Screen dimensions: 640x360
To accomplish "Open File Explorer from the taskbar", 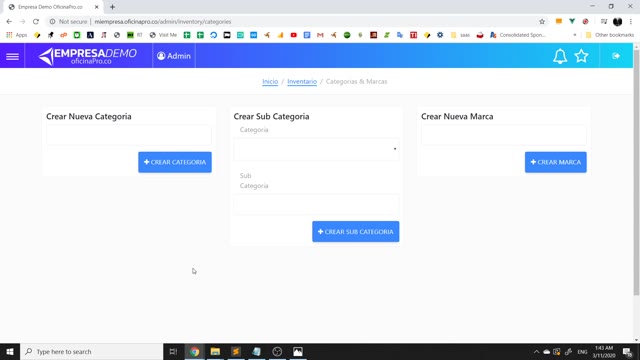I will [215, 351].
